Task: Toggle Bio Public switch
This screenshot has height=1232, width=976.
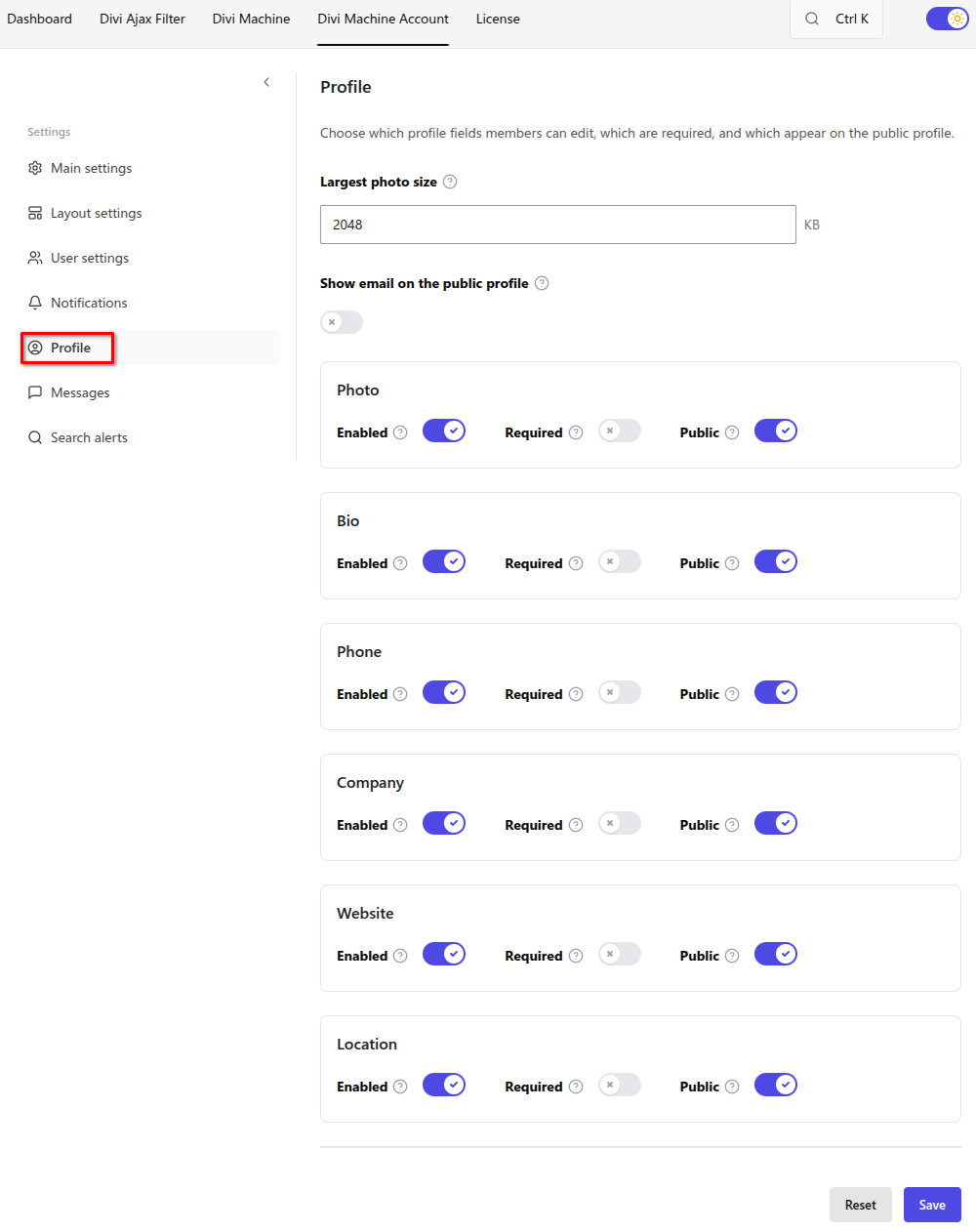Action: coord(776,561)
